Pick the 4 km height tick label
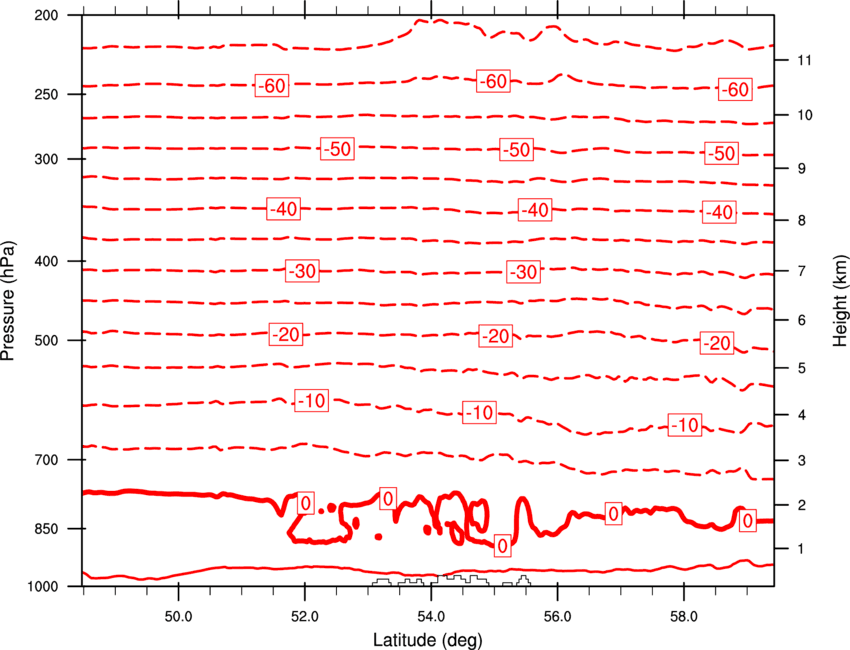This screenshot has width=850, height=650. coord(802,415)
